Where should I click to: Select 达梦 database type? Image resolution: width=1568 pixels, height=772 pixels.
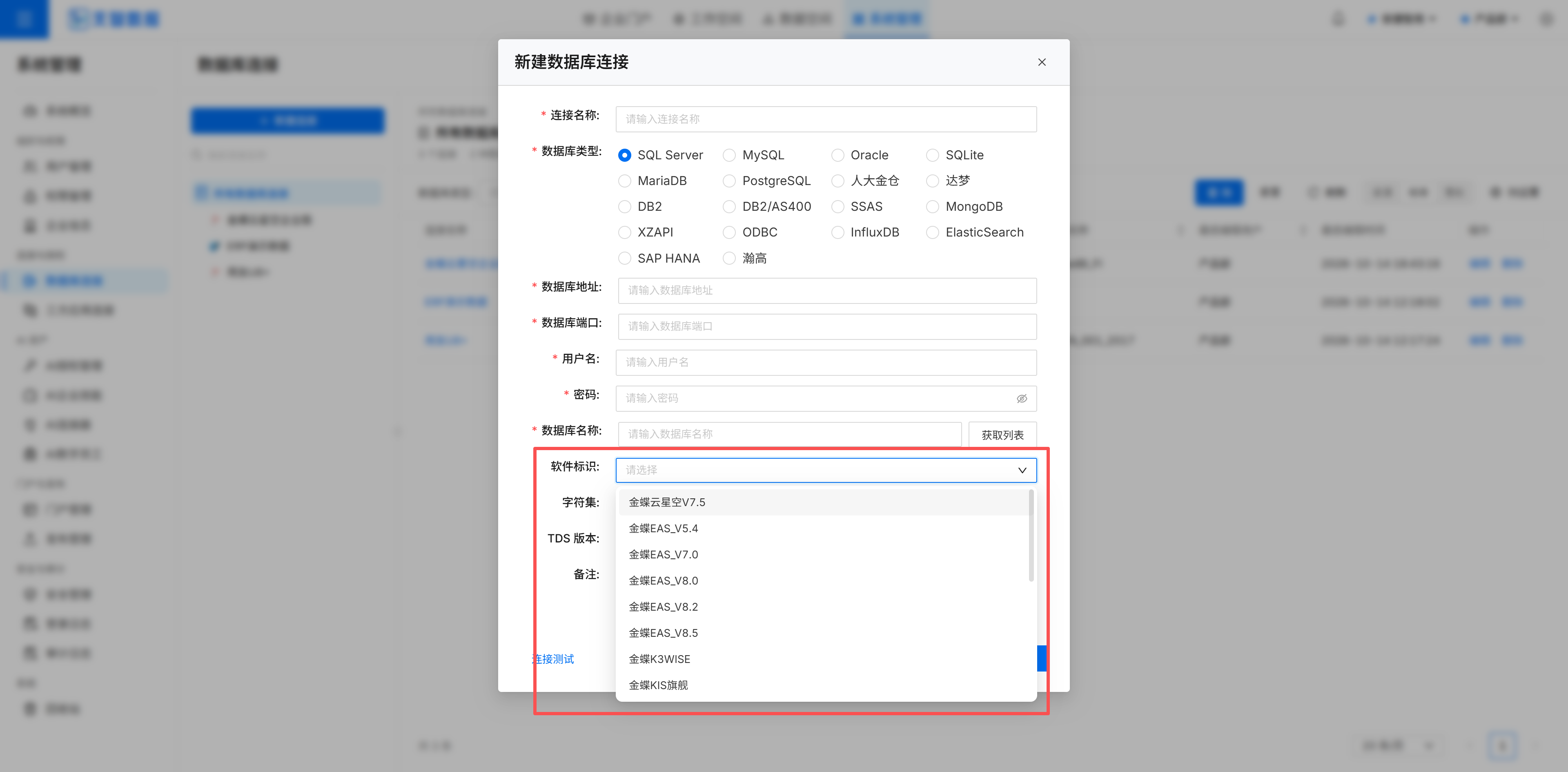point(948,181)
